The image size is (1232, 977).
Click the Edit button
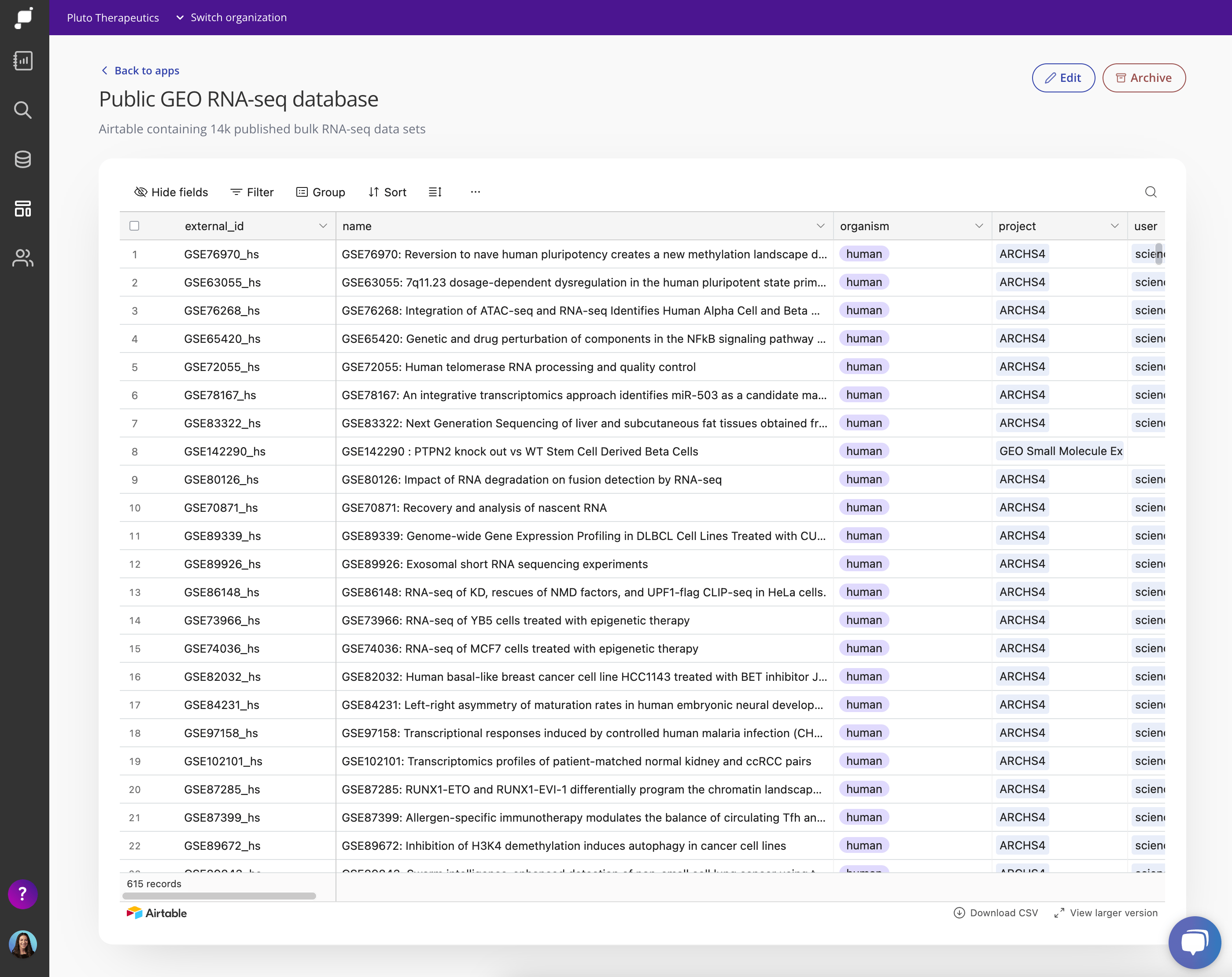tap(1063, 77)
